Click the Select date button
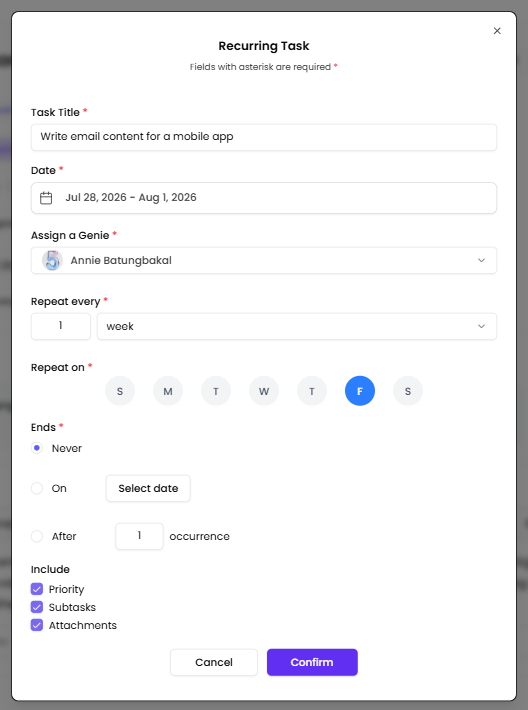The image size is (528, 710). pos(148,488)
